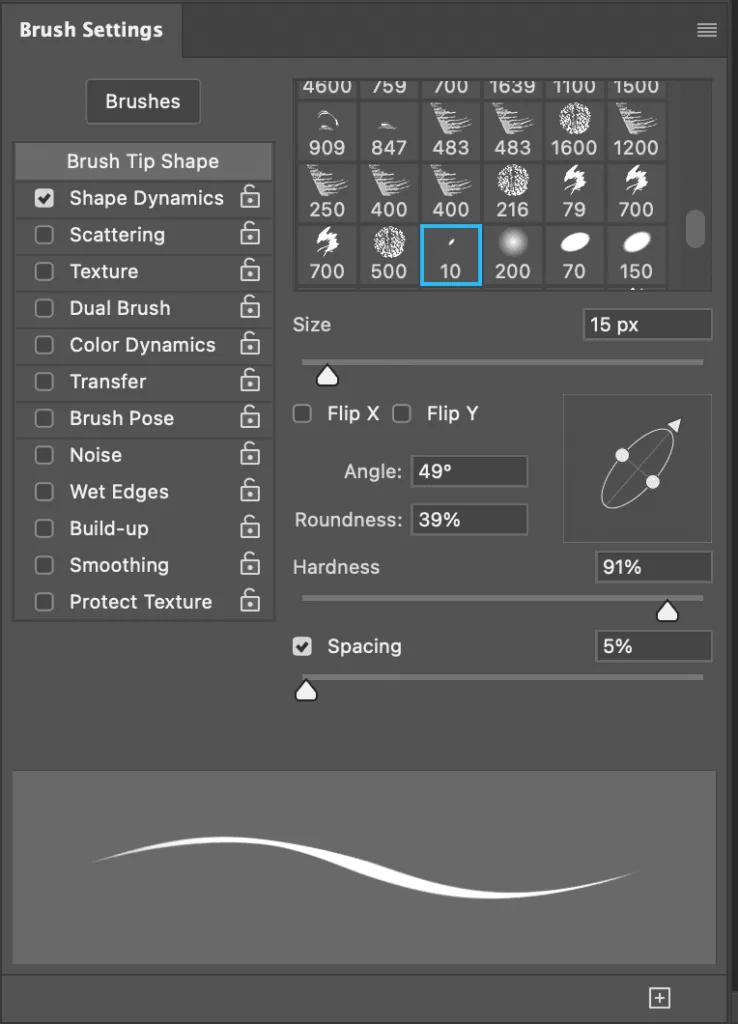Image resolution: width=738 pixels, height=1024 pixels.
Task: Enable the Protect Texture checkbox
Action: 44,601
